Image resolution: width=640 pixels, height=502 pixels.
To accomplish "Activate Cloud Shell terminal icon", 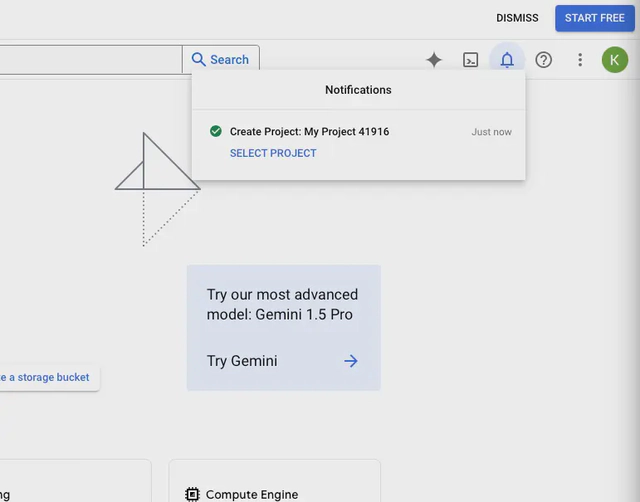I will pos(470,60).
